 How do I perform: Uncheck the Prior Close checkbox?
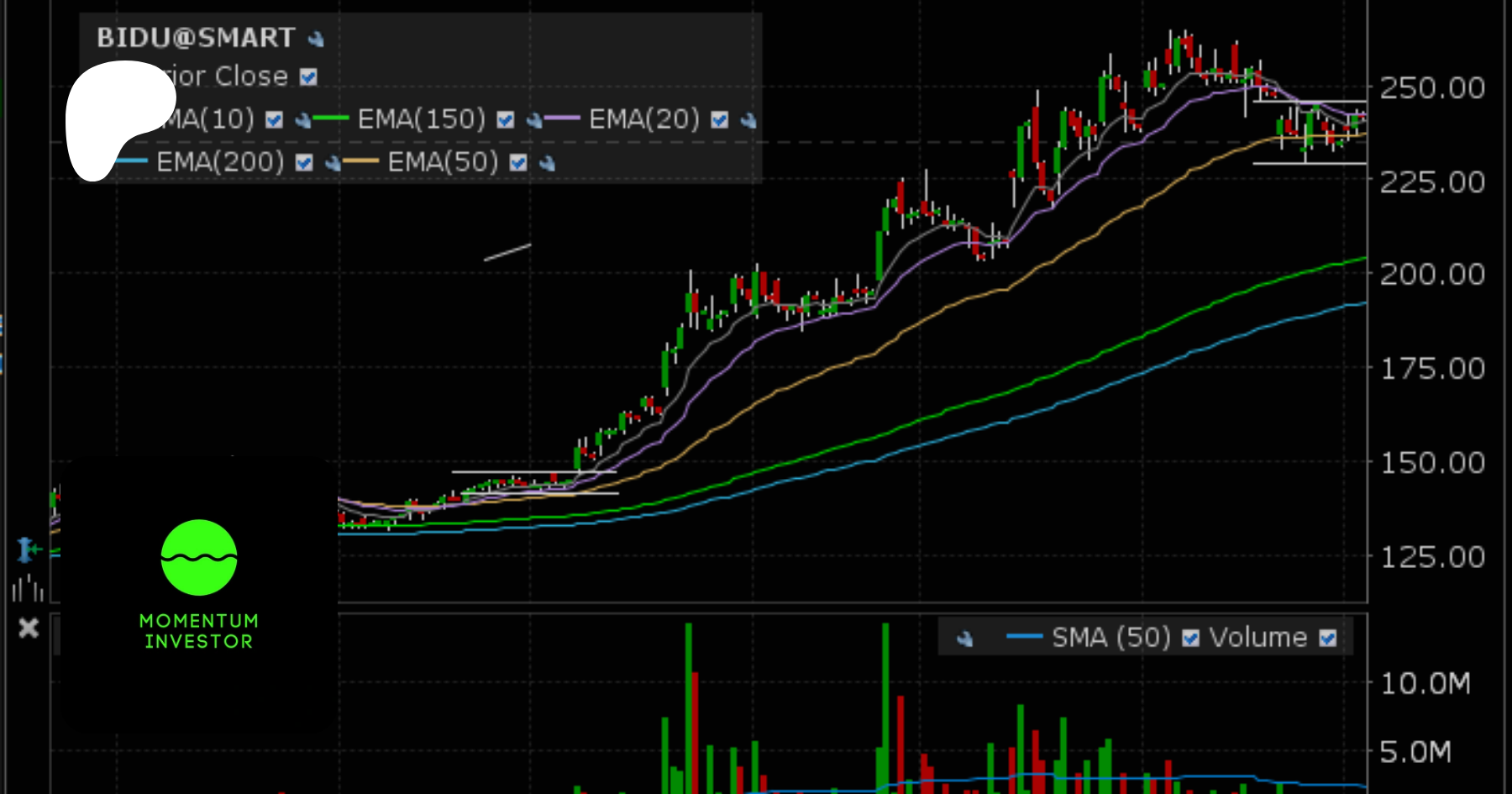[x=309, y=77]
